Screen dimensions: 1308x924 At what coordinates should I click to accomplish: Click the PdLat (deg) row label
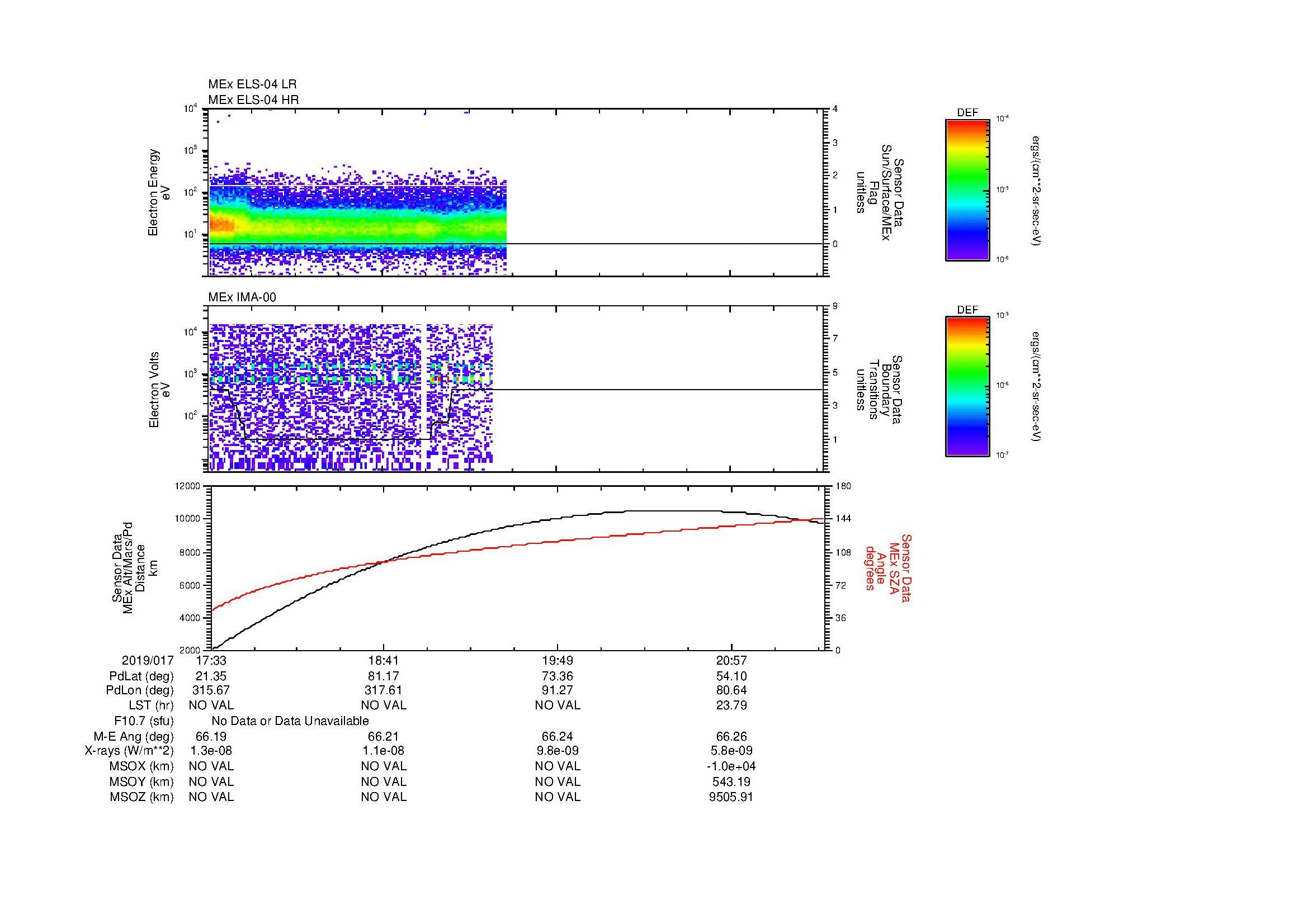[141, 676]
